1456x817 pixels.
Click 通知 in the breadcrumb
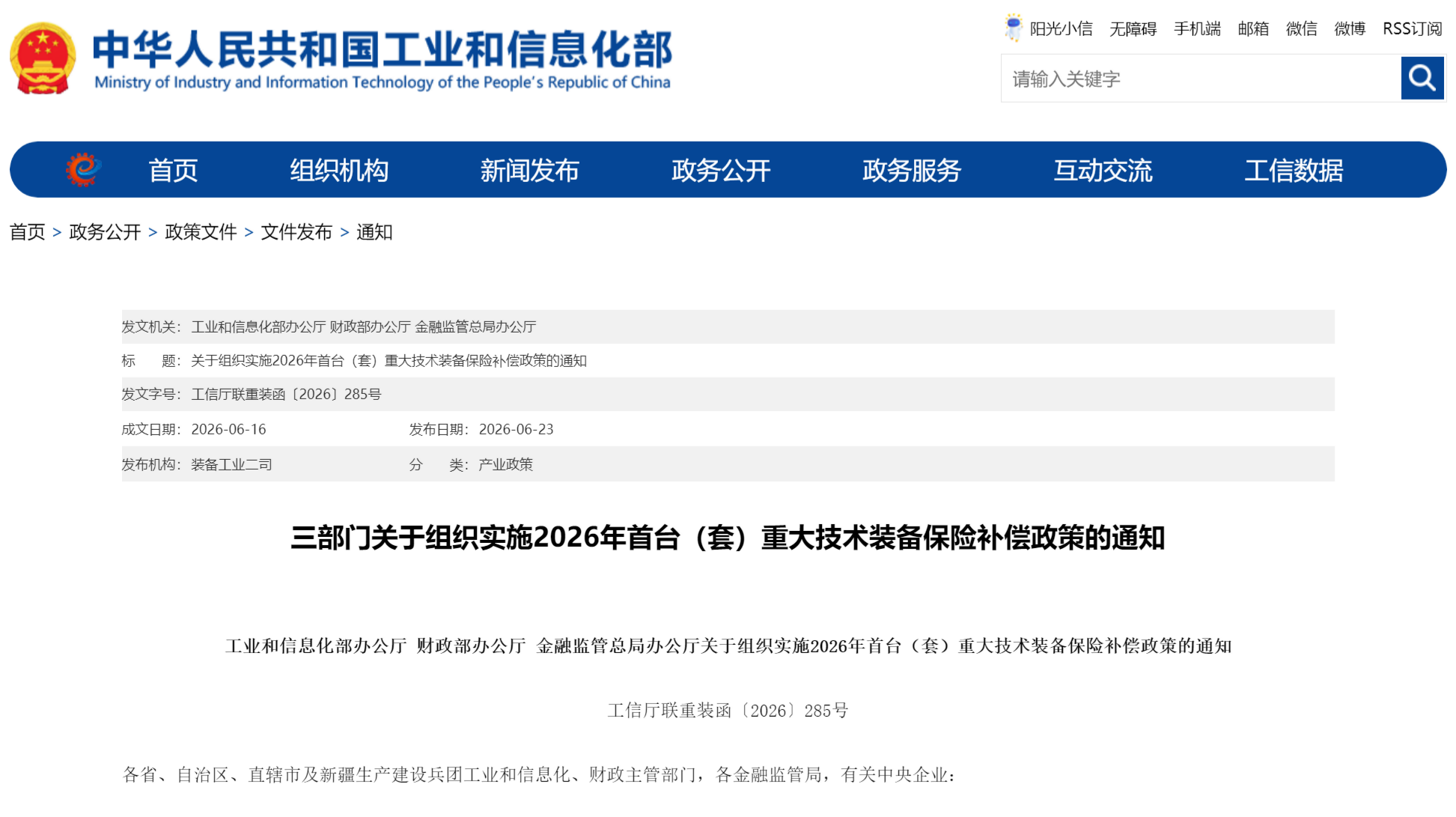[374, 232]
